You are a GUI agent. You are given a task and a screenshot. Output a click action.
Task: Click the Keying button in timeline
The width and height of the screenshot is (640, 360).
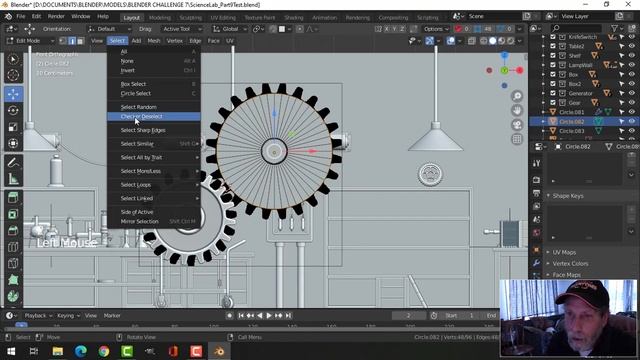point(68,316)
